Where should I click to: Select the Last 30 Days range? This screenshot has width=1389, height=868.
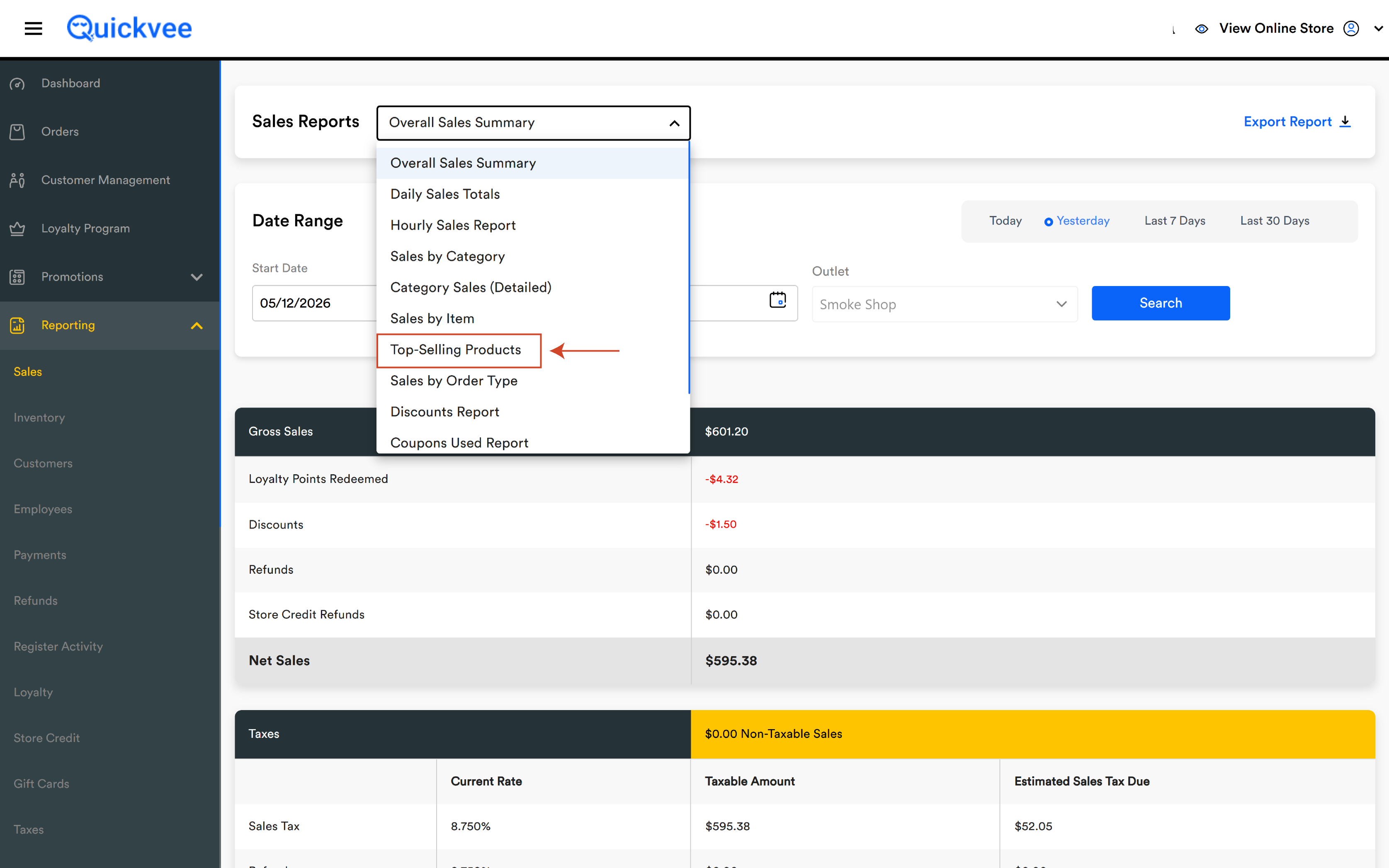pos(1275,221)
